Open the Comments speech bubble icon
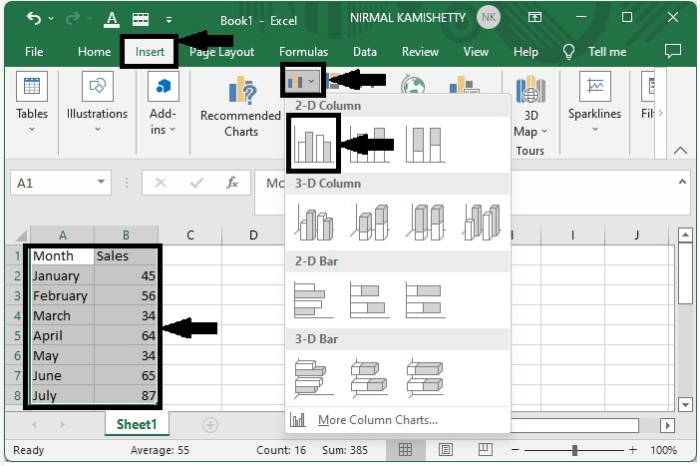 pyautogui.click(x=673, y=51)
